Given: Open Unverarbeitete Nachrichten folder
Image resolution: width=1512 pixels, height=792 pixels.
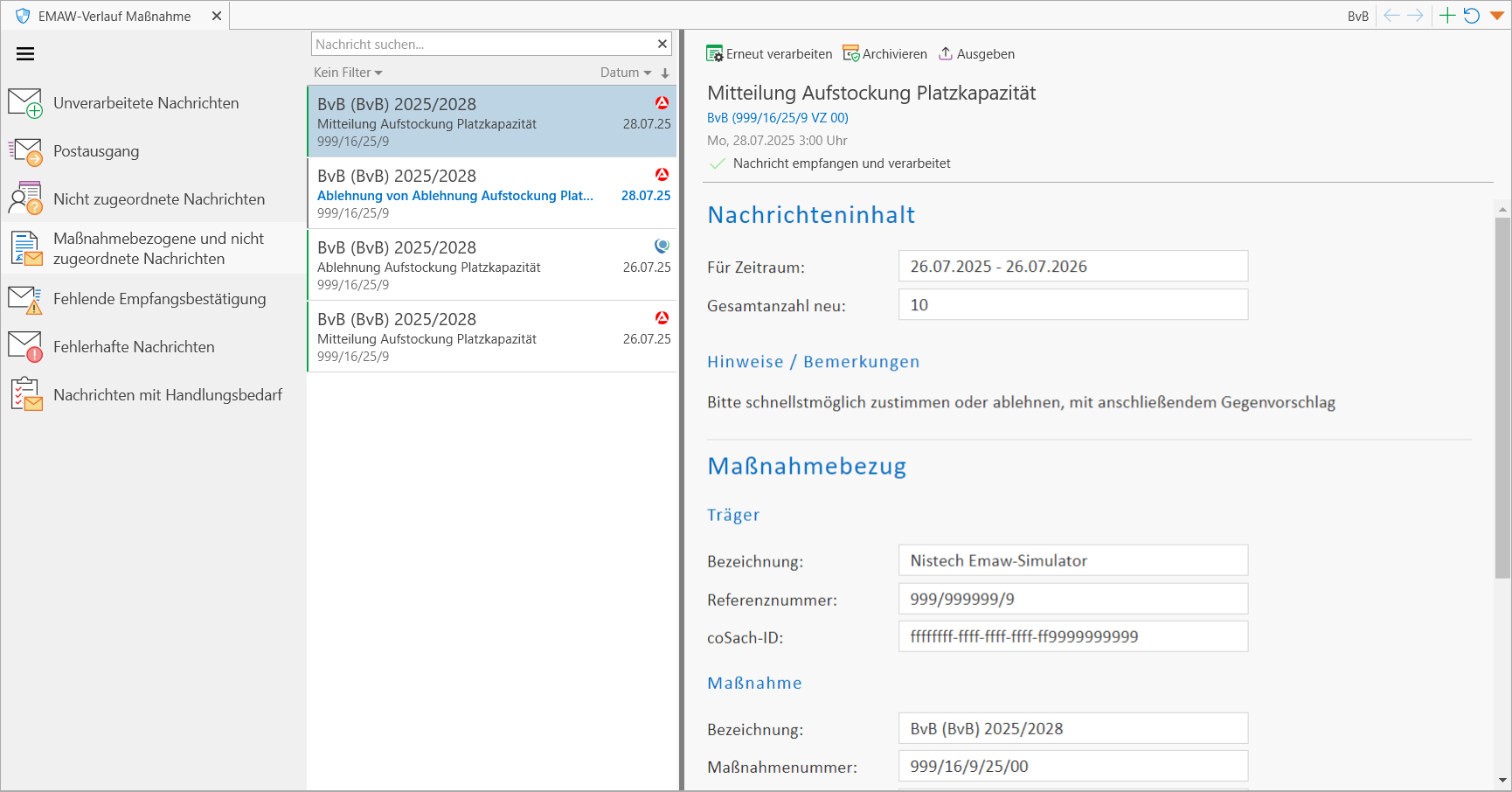Looking at the screenshot, I should [x=153, y=103].
